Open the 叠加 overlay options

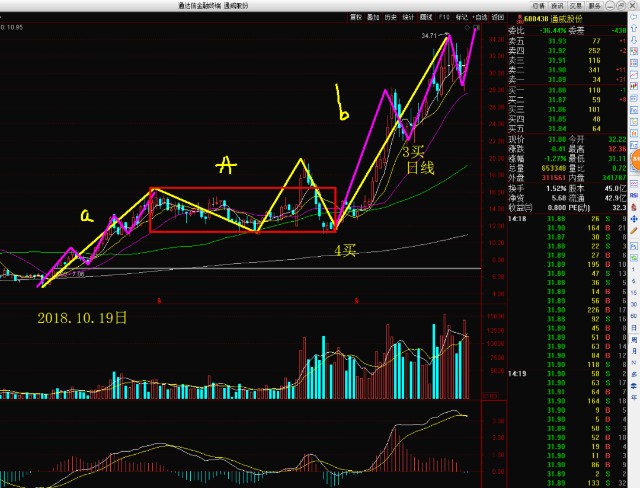[x=373, y=17]
